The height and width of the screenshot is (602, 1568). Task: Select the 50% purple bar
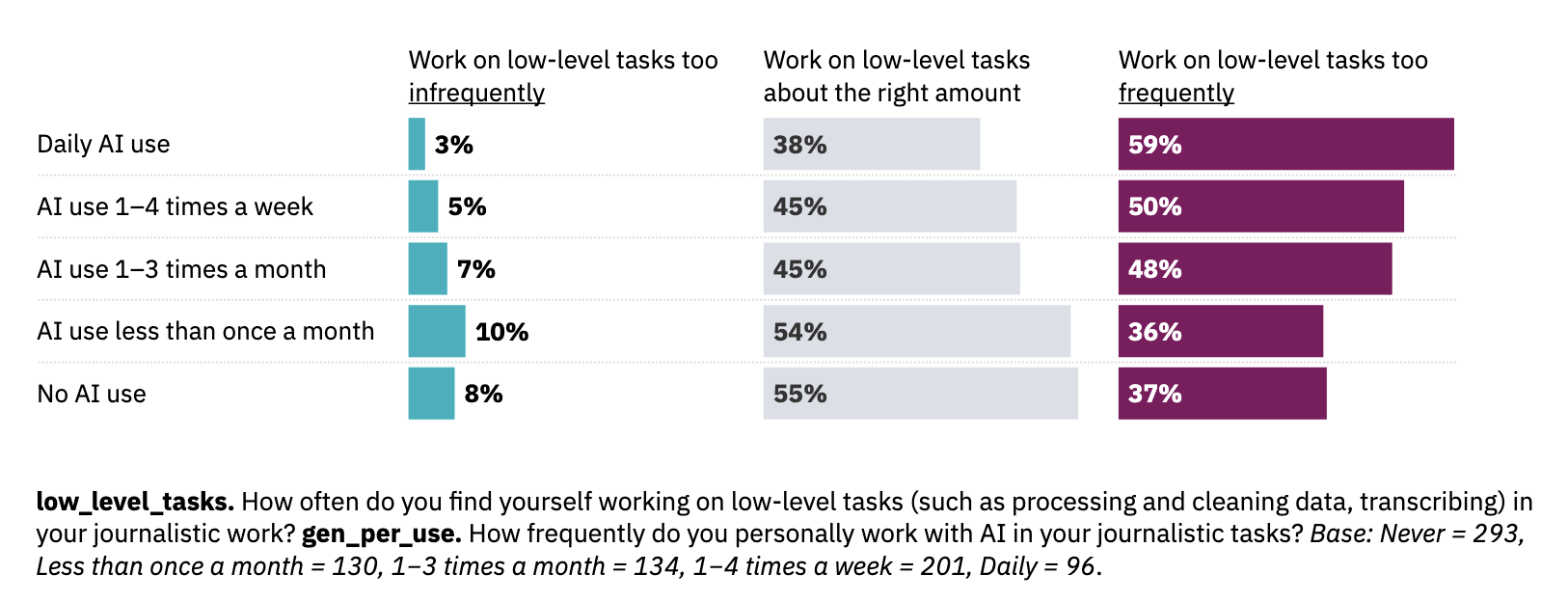click(1260, 206)
